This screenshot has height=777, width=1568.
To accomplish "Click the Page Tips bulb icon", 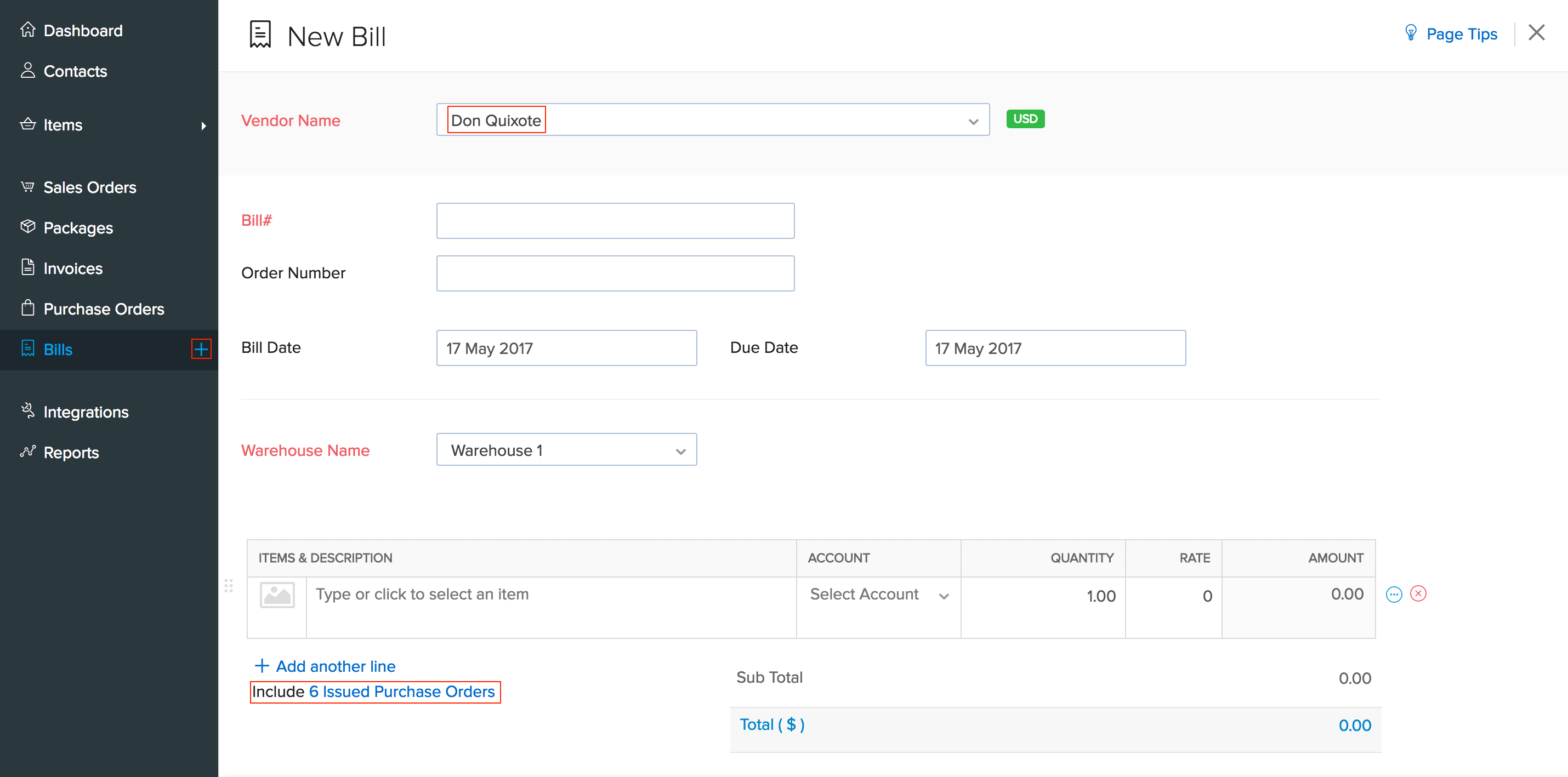I will click(1412, 33).
